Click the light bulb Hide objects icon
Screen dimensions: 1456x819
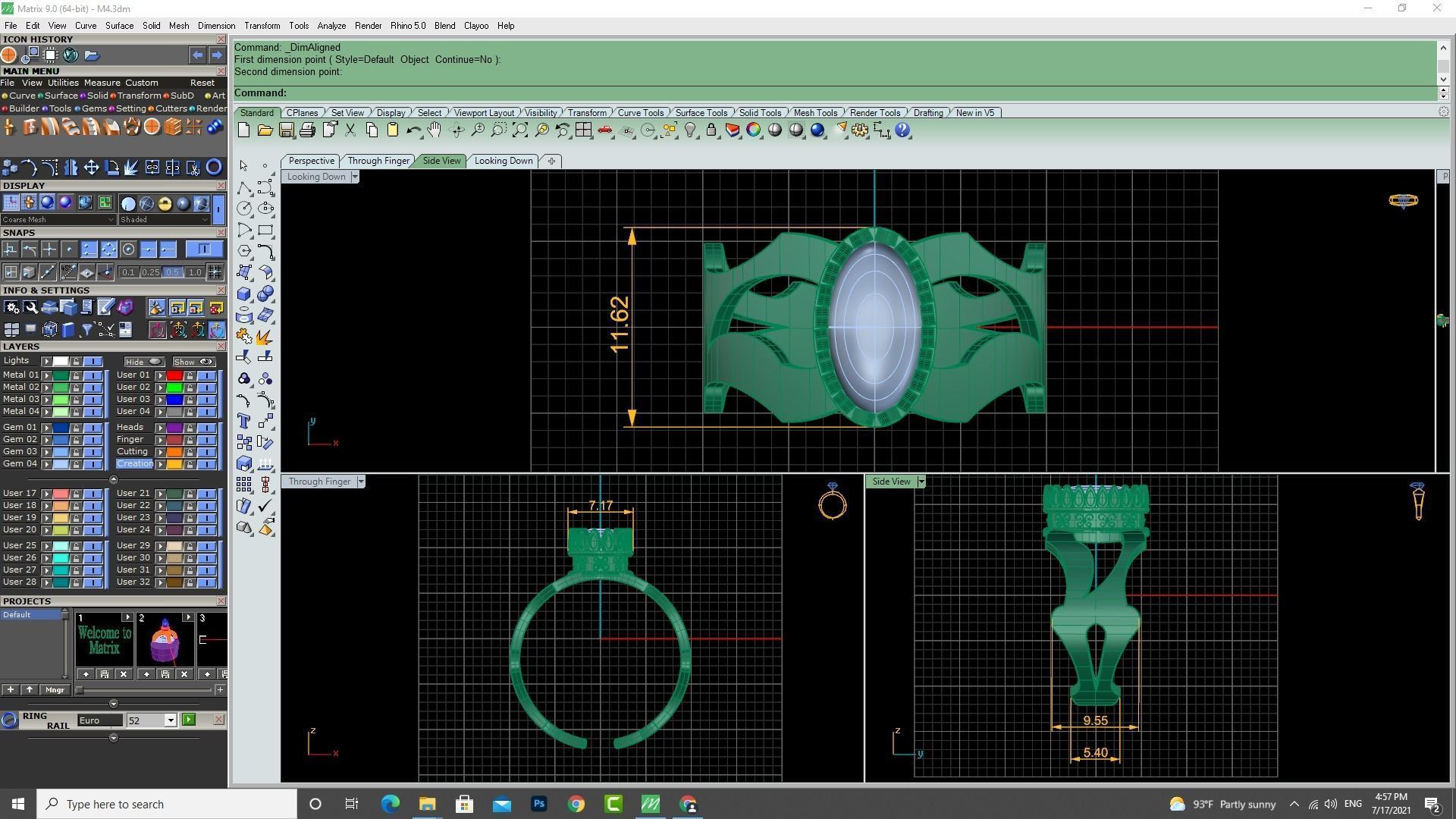(x=690, y=130)
